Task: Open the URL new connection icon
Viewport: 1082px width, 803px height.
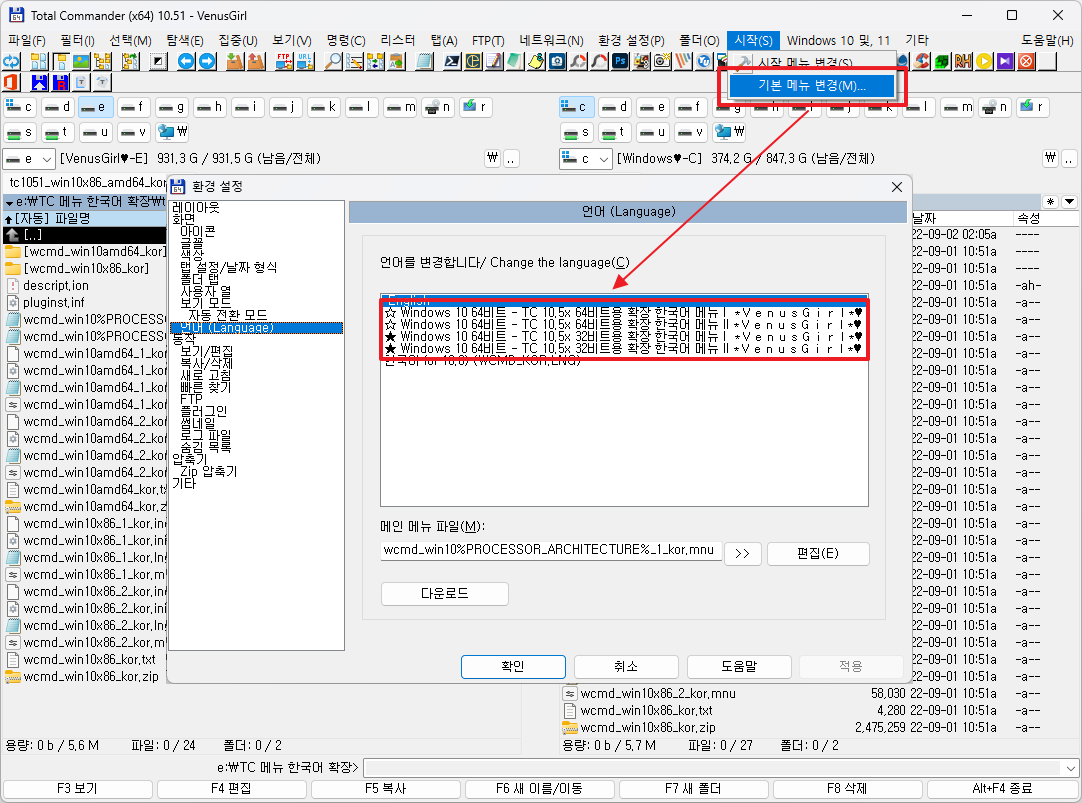Action: tap(305, 61)
